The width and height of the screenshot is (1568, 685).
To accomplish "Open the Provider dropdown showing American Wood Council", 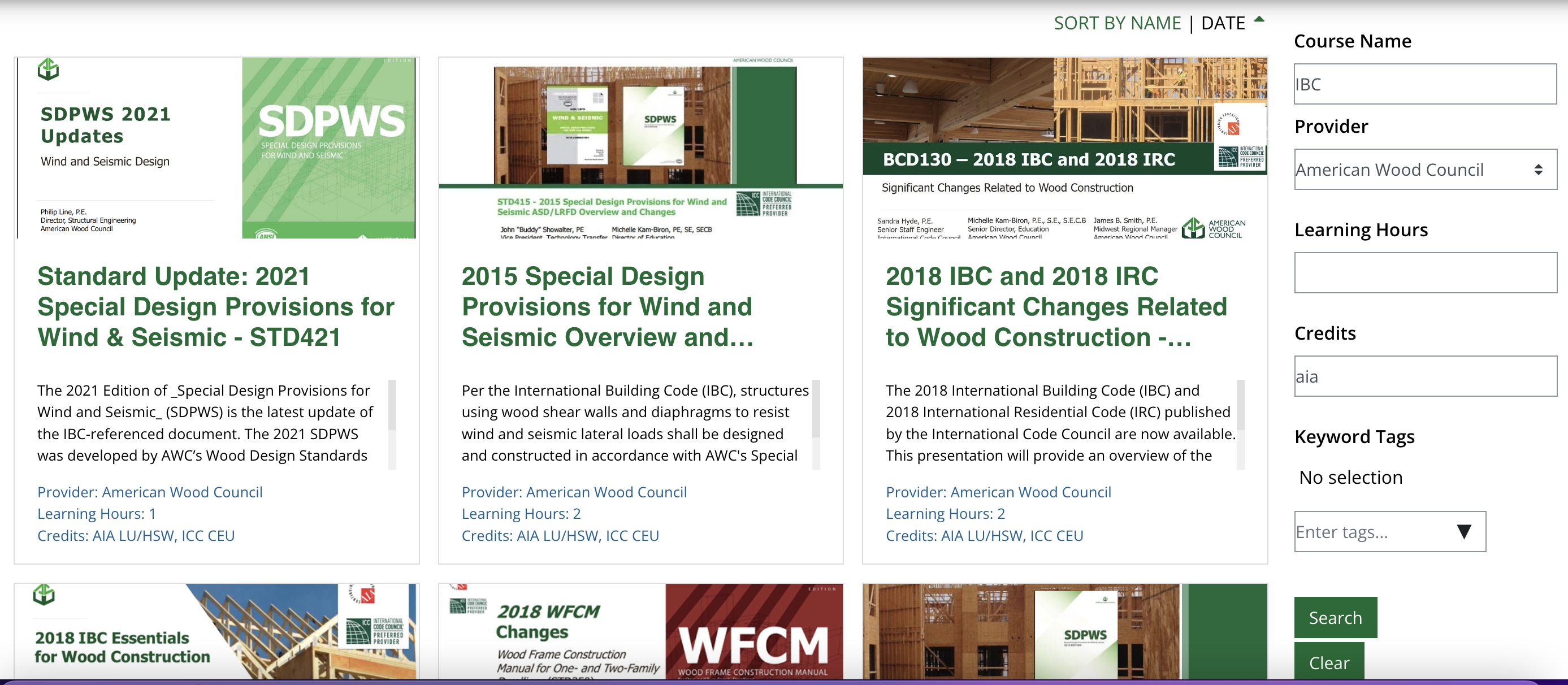I will click(x=1424, y=170).
